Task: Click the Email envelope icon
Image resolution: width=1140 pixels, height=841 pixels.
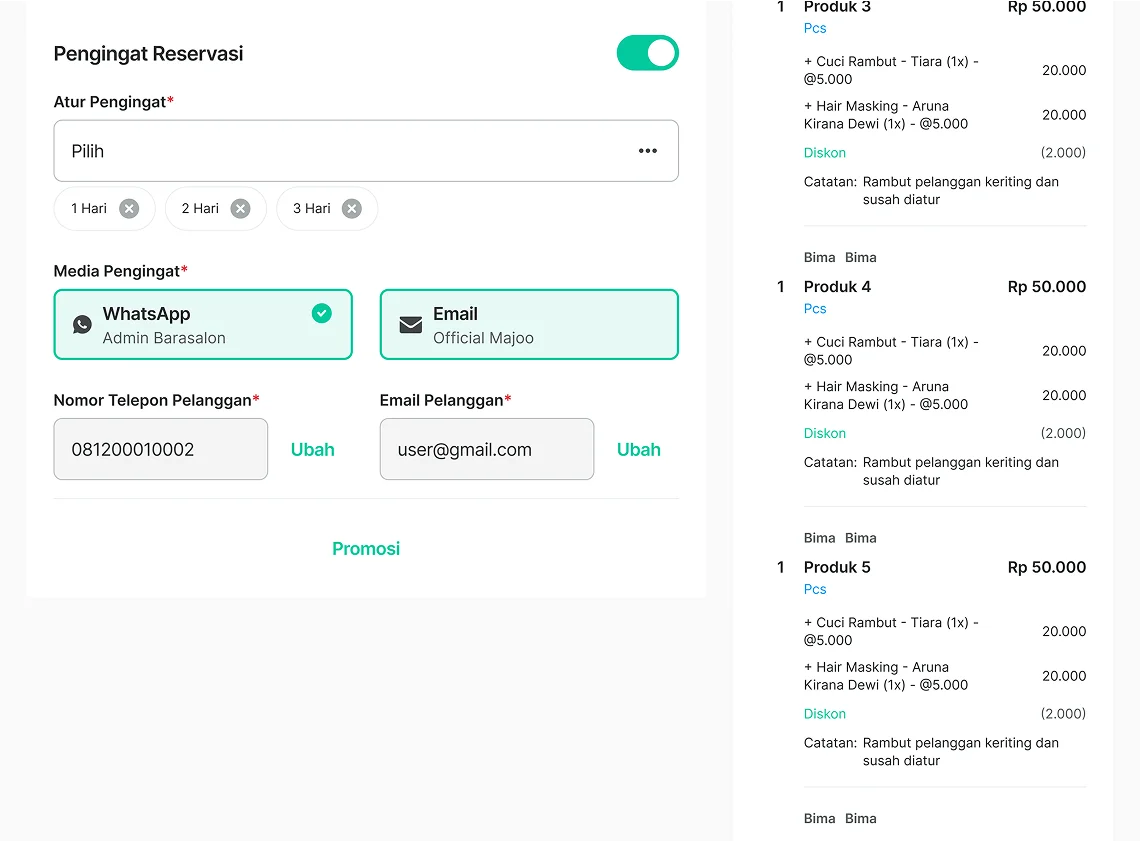Action: [410, 325]
